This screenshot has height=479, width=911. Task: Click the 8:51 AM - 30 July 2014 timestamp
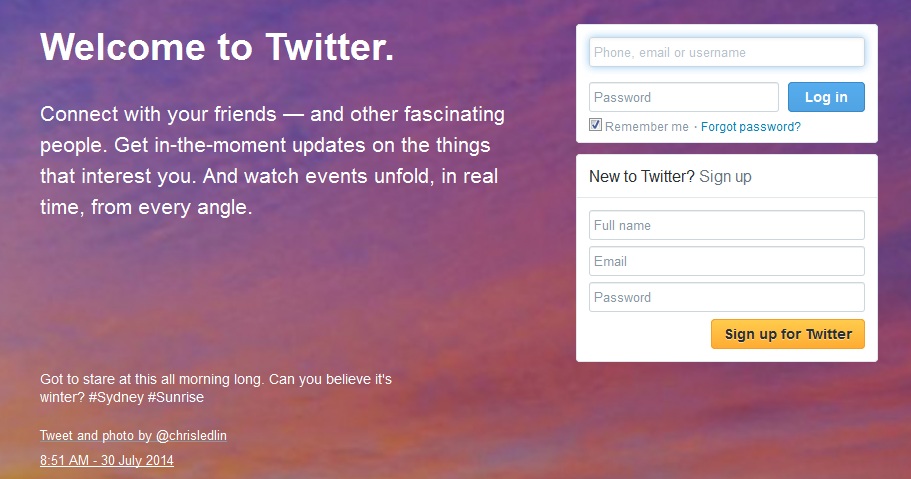coord(107,461)
